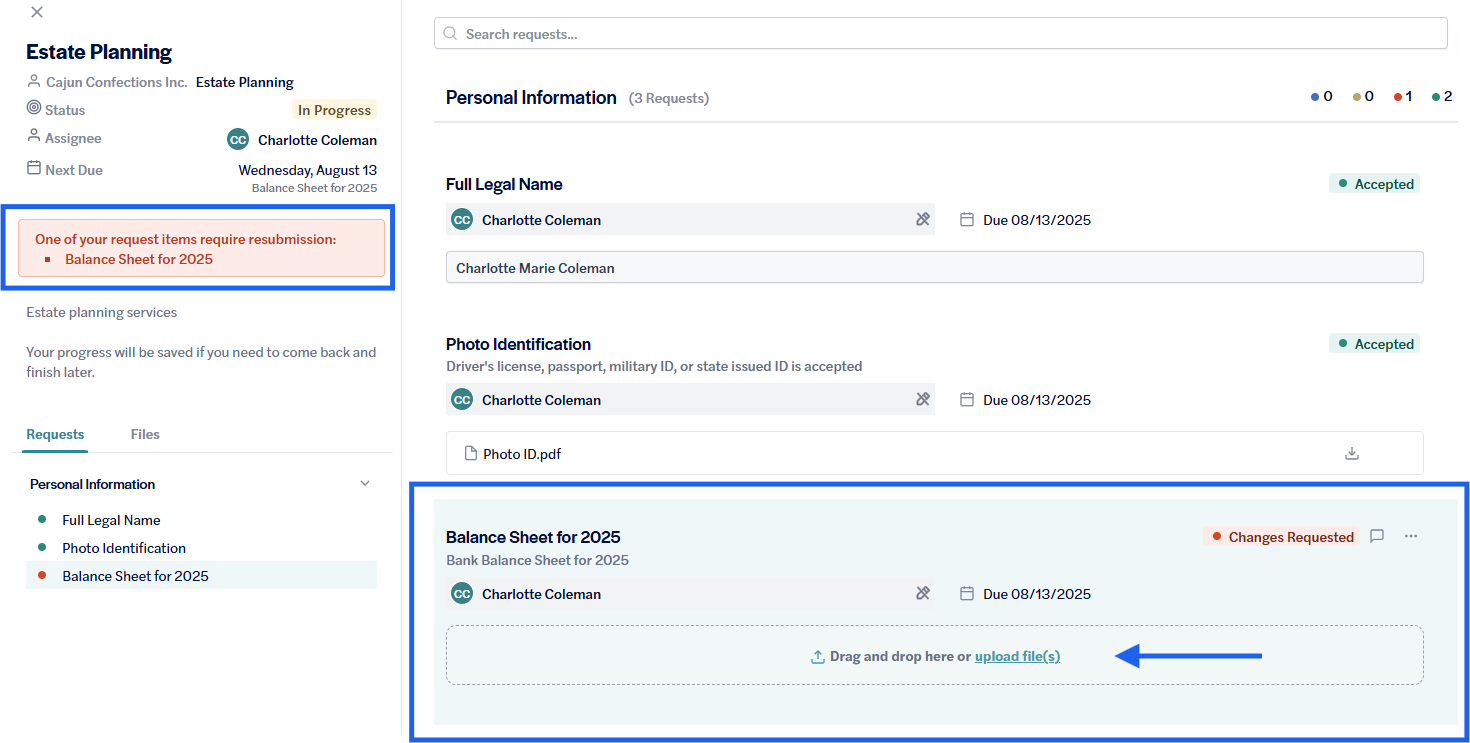Select Balance Sheet for 2025 sidebar item
The height and width of the screenshot is (743, 1470).
click(x=201, y=575)
